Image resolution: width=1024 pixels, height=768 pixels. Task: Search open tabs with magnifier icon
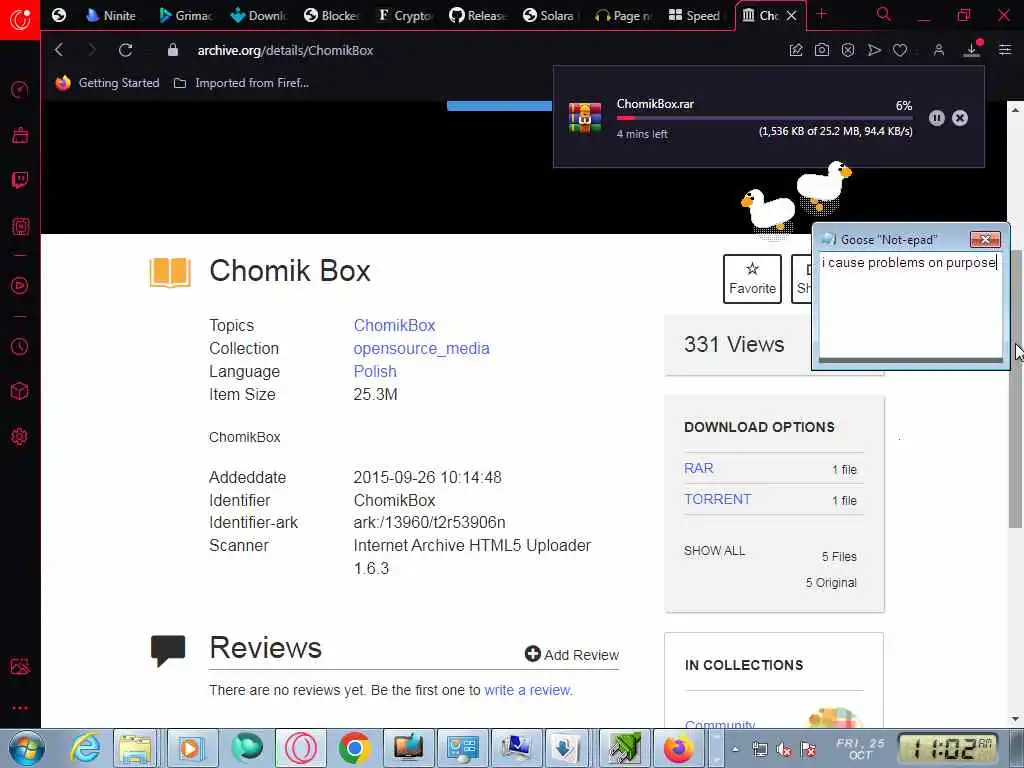tap(883, 14)
